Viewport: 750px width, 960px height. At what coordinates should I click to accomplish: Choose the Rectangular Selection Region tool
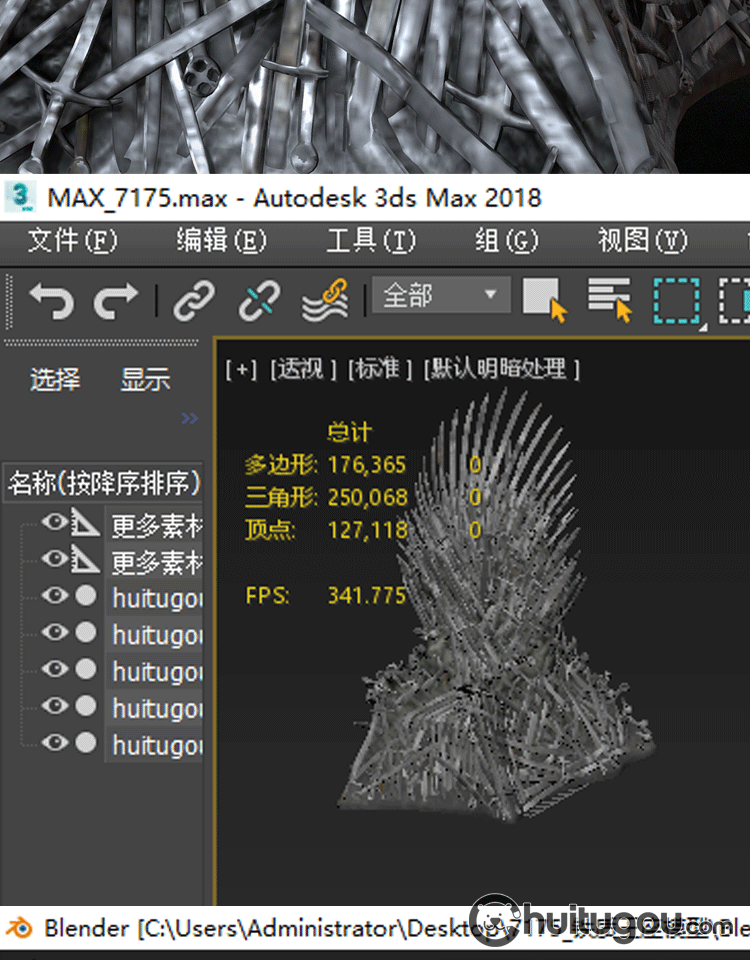tap(677, 299)
